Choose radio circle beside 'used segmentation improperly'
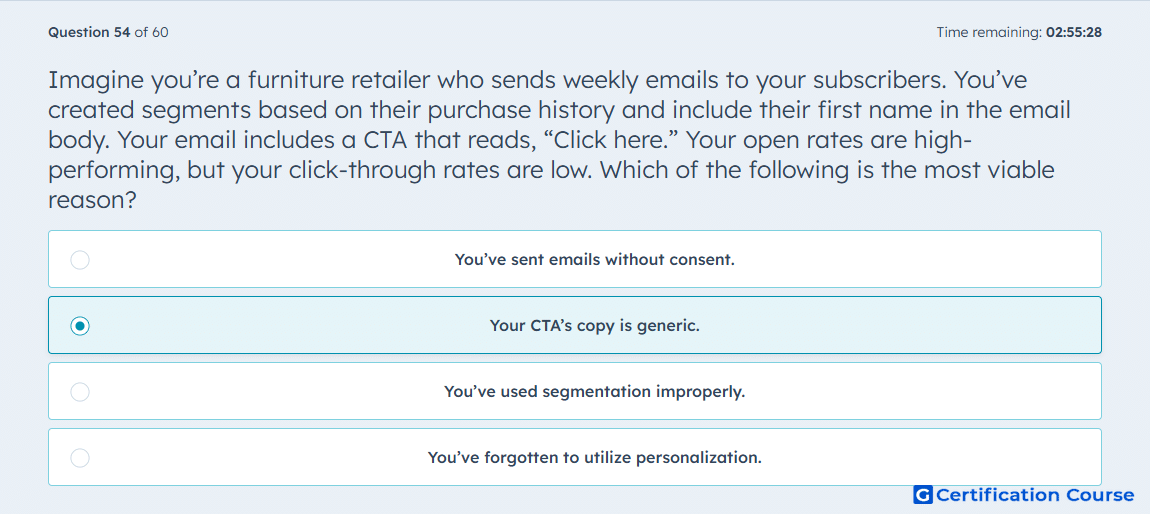This screenshot has height=514, width=1150. coord(80,392)
